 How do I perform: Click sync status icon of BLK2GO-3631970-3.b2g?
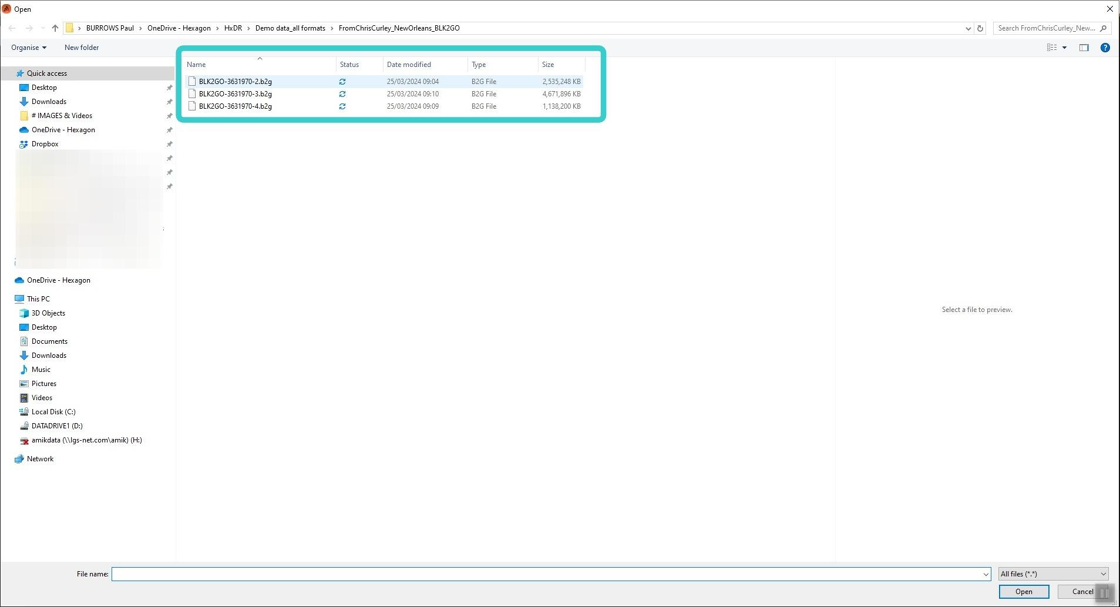tap(342, 94)
